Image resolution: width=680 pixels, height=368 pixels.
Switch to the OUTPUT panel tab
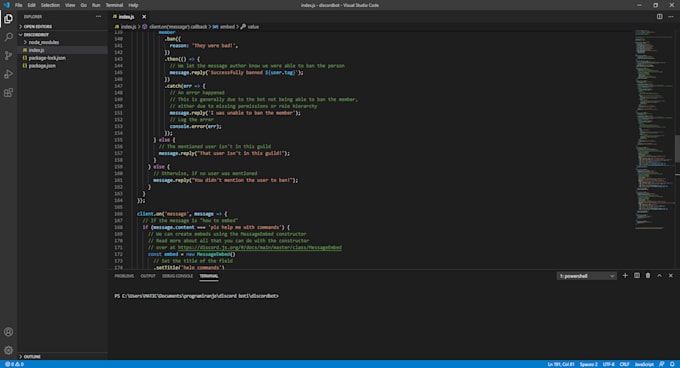[x=148, y=276]
